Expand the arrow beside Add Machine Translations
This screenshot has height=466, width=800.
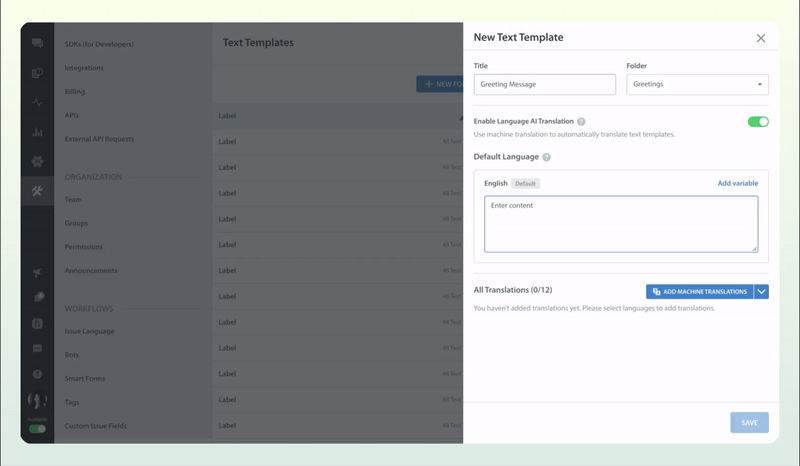[x=761, y=292]
